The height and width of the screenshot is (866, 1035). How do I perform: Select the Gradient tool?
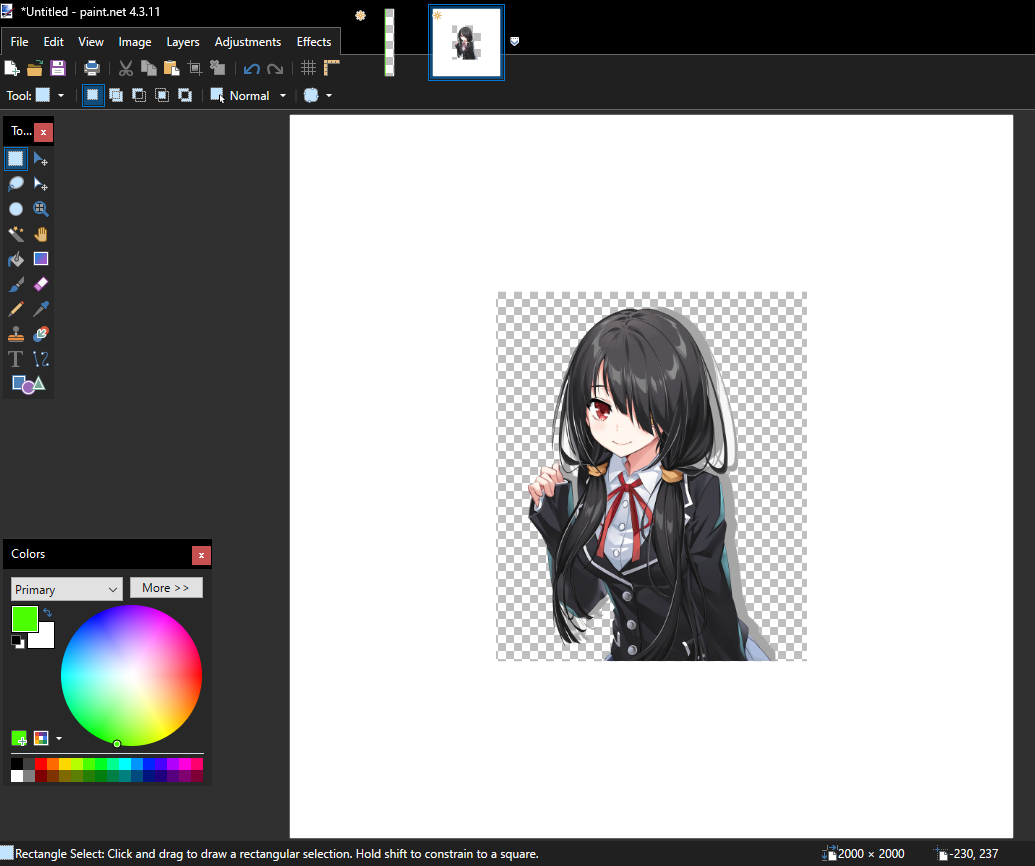coord(41,259)
